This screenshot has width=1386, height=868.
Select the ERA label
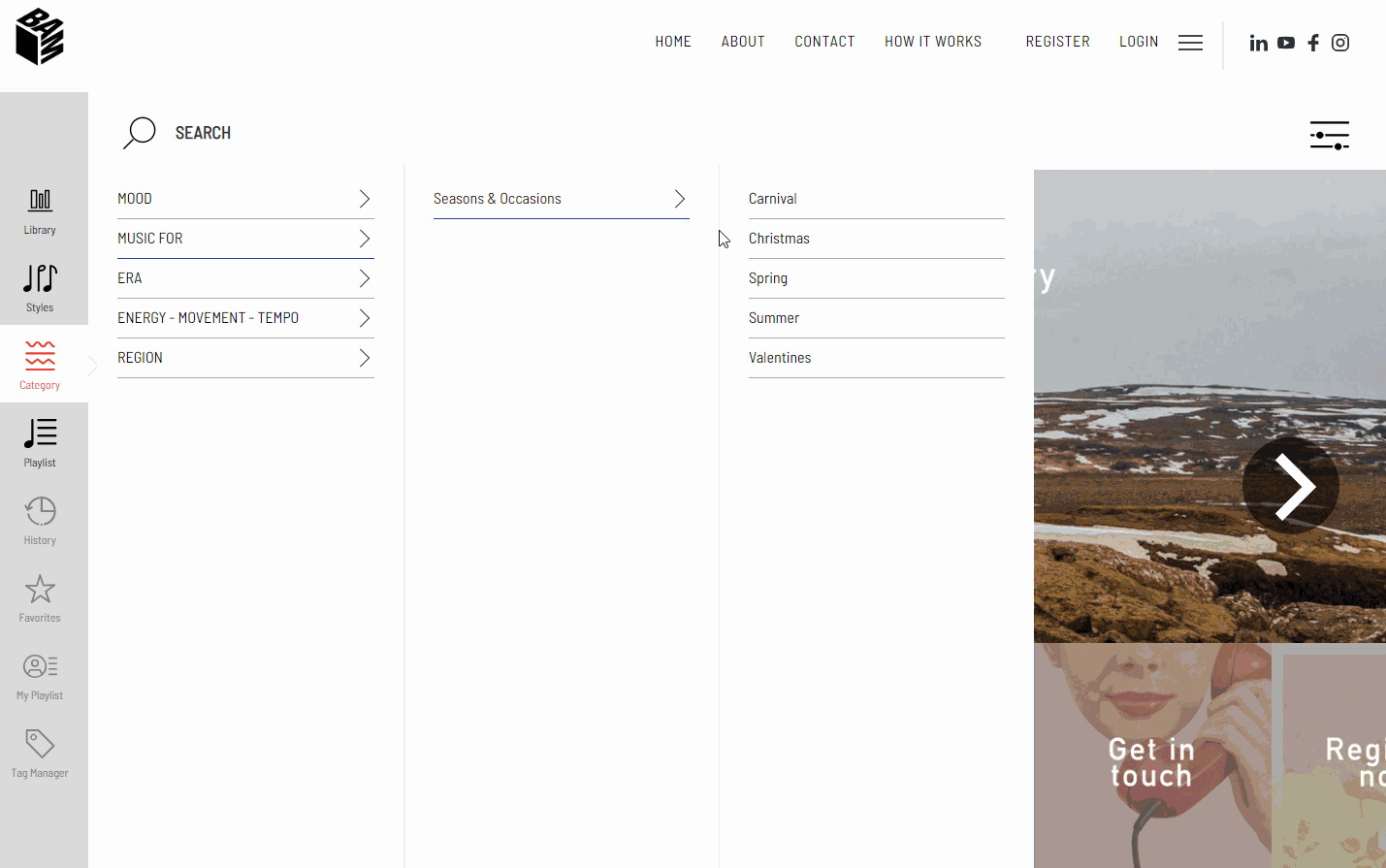(x=130, y=278)
